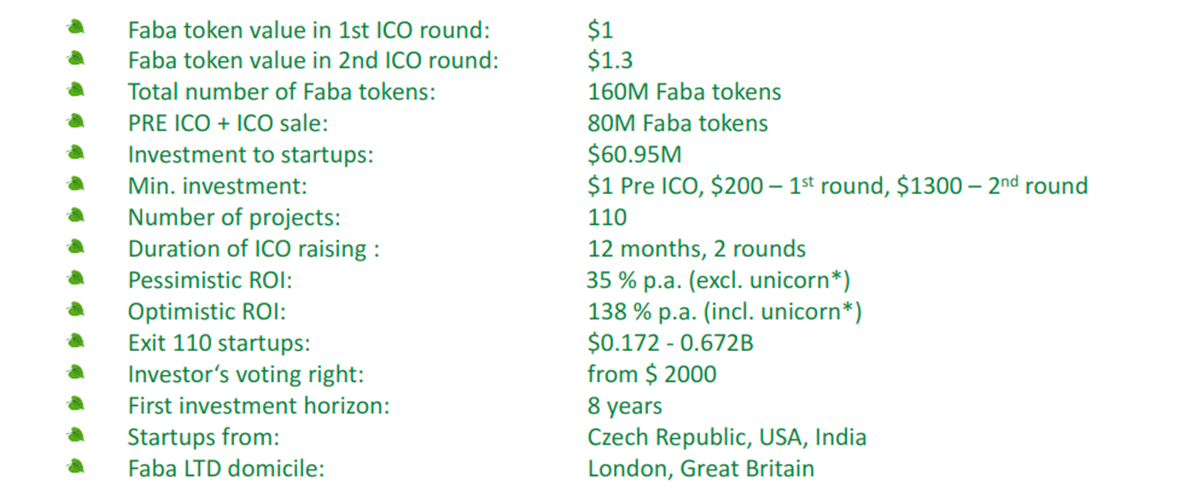Select the '$1.3' second round token value
The image size is (1190, 503).
click(610, 61)
